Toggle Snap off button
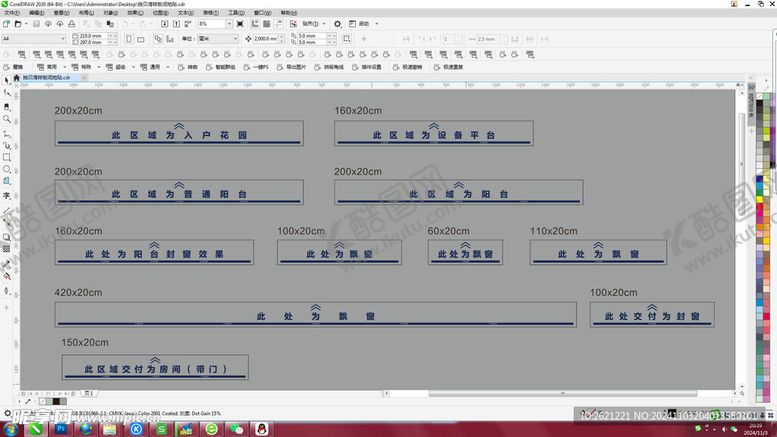This screenshot has height=437, width=777. 293,24
